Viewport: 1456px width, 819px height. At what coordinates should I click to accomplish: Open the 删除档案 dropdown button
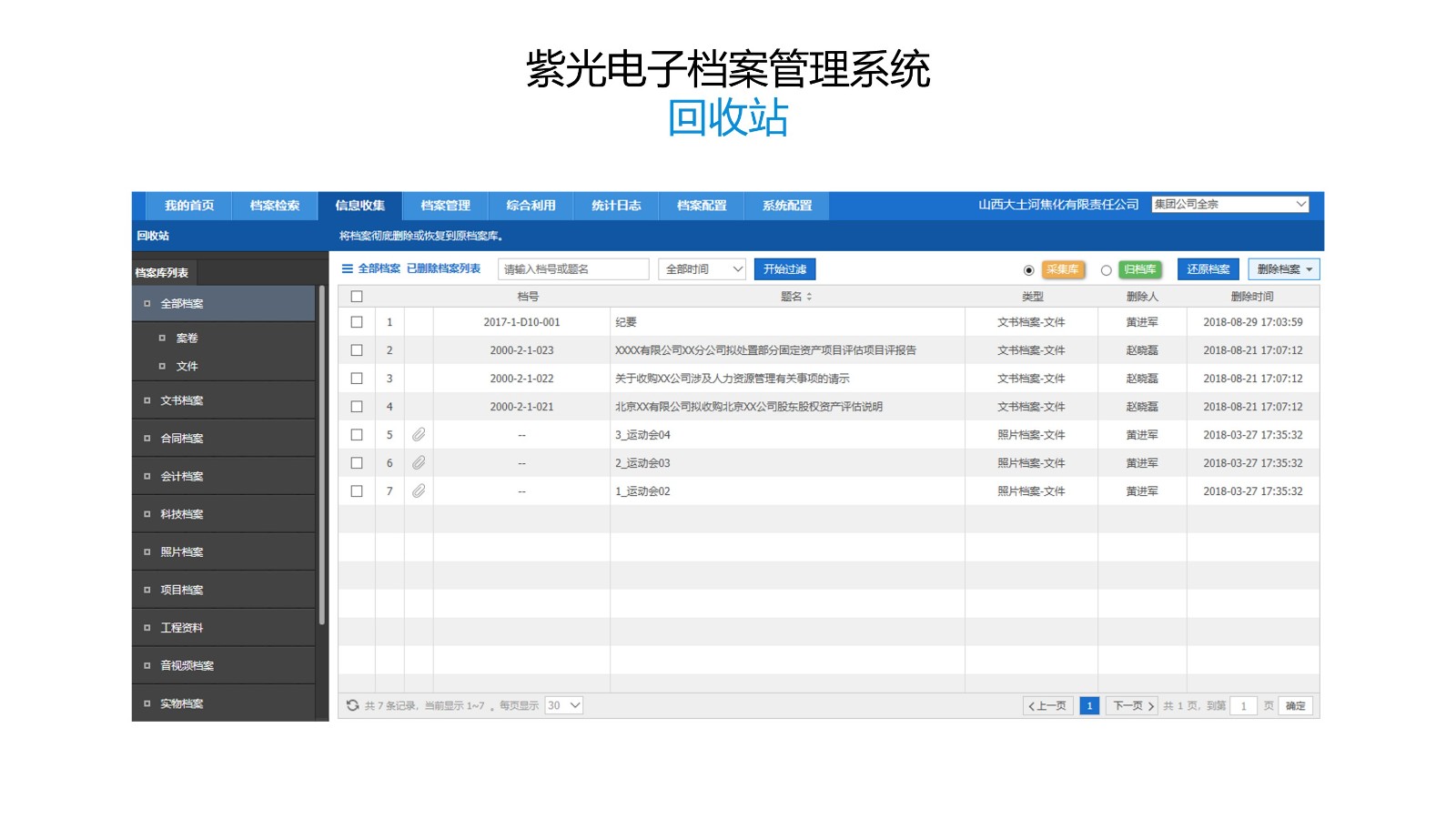point(1283,269)
